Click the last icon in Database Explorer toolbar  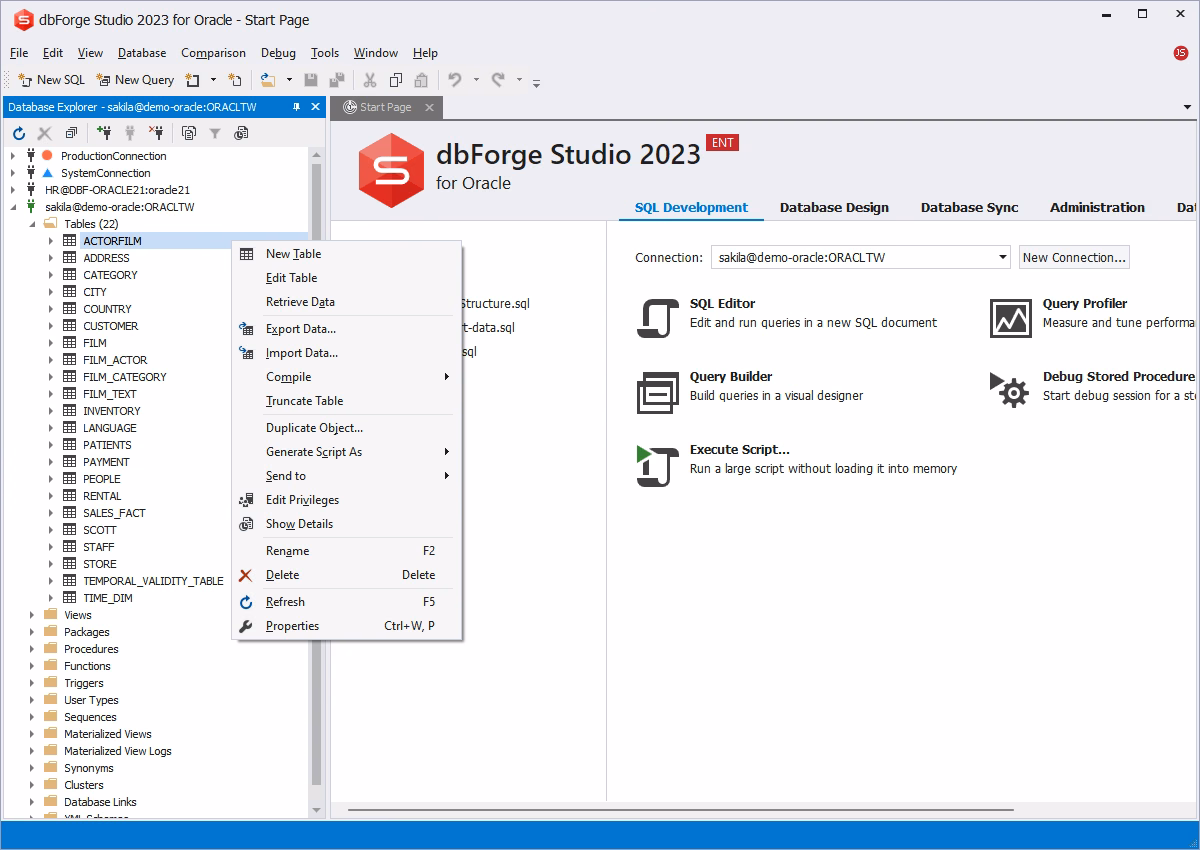pos(241,133)
